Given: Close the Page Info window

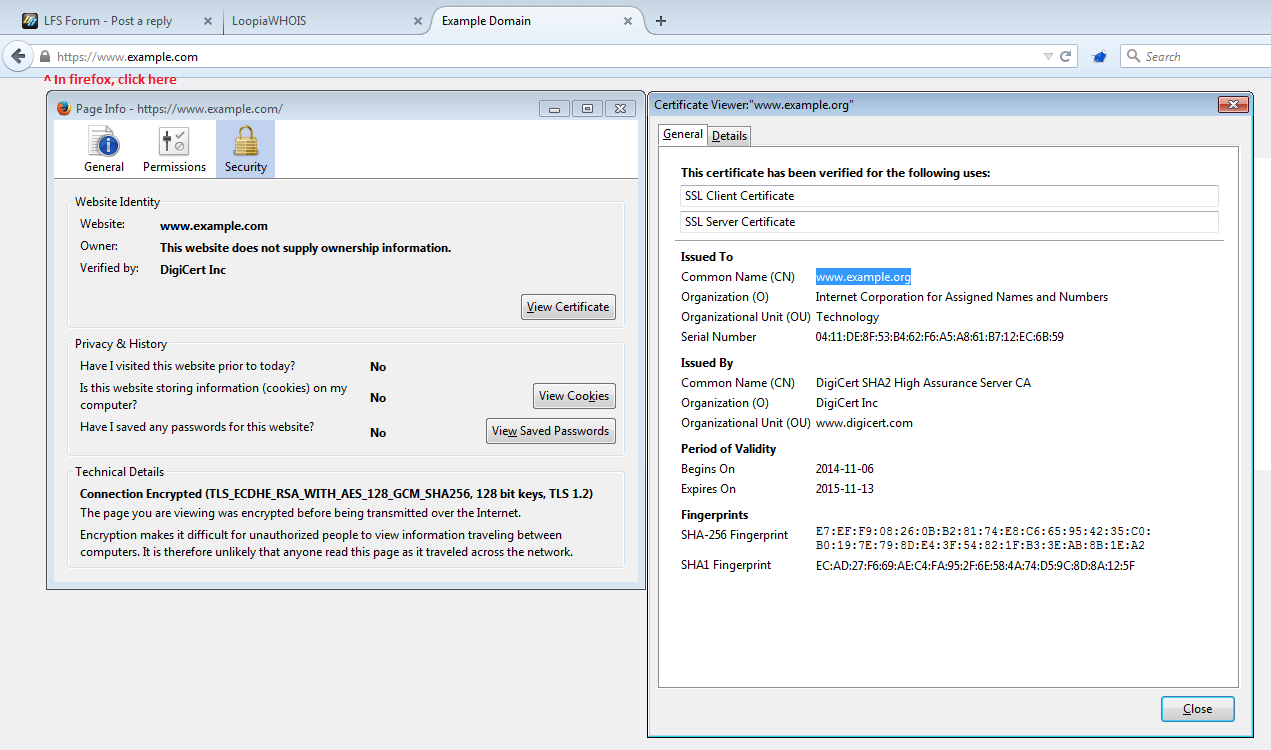Looking at the screenshot, I should (x=620, y=108).
